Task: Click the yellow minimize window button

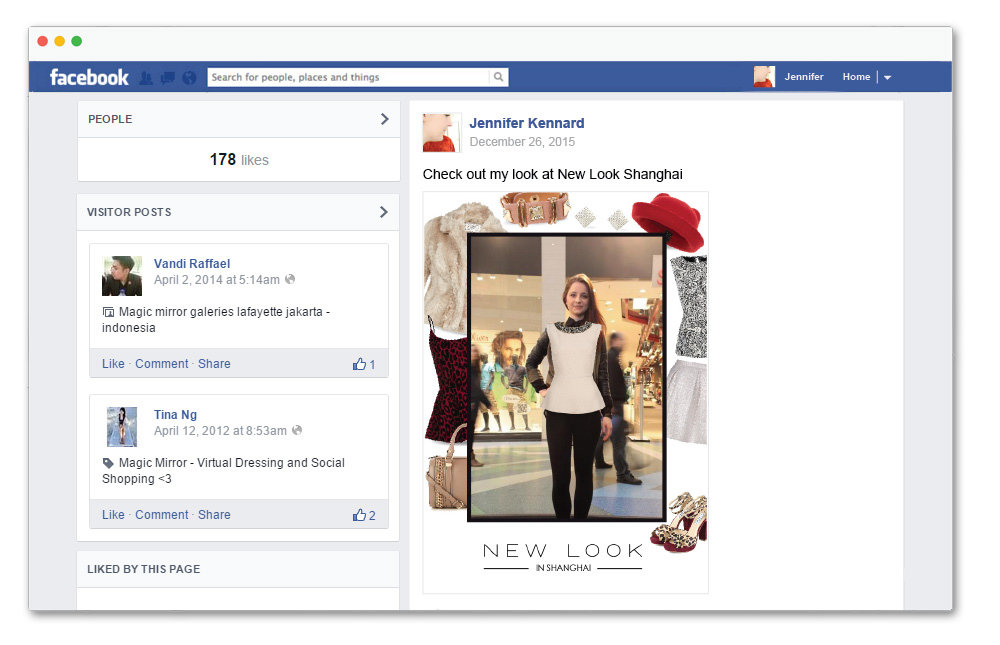Action: pos(59,41)
